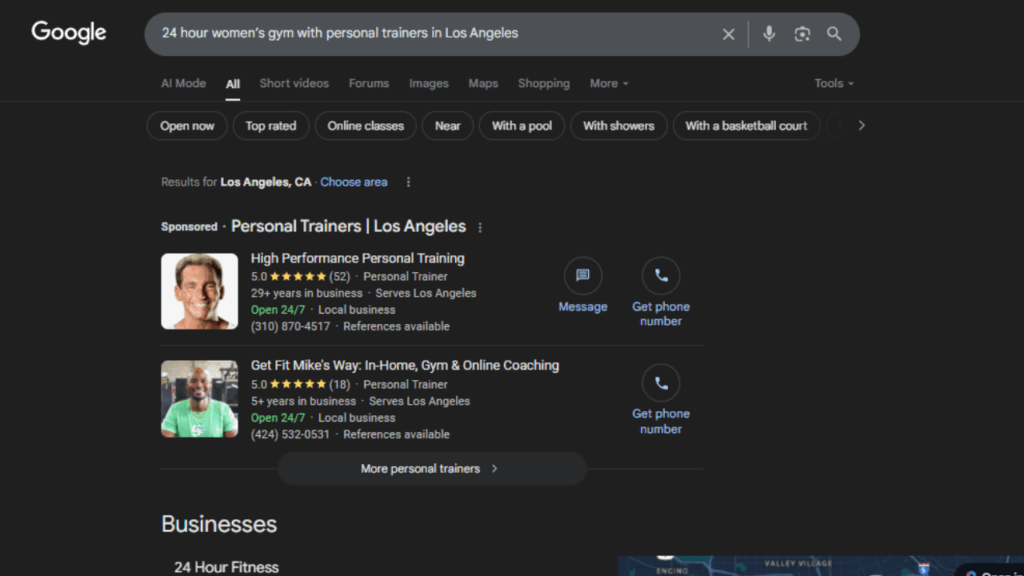
Task: Click 29+ years in business text
Action: point(306,293)
